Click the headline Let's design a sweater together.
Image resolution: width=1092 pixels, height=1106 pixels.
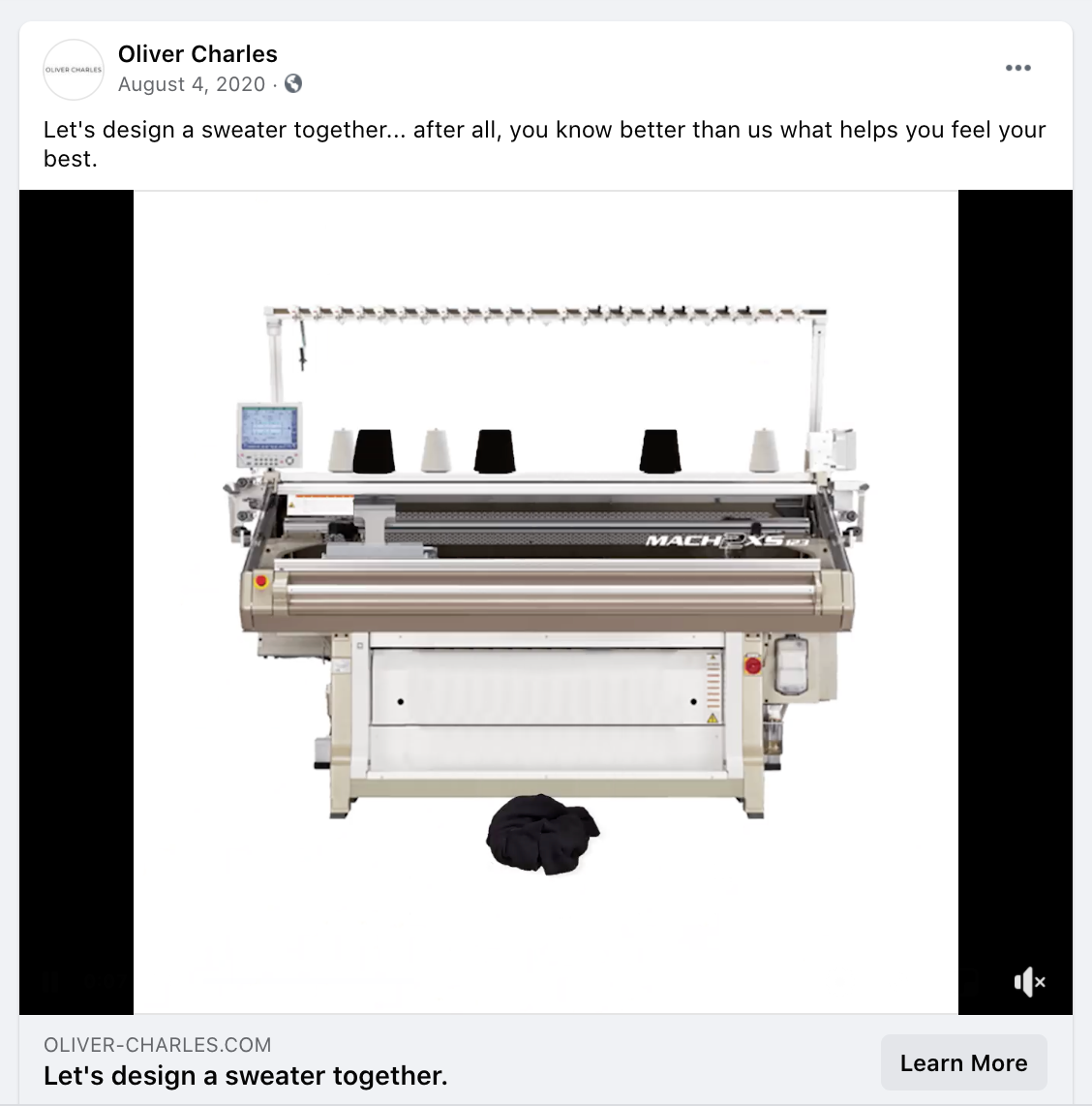(x=245, y=1076)
